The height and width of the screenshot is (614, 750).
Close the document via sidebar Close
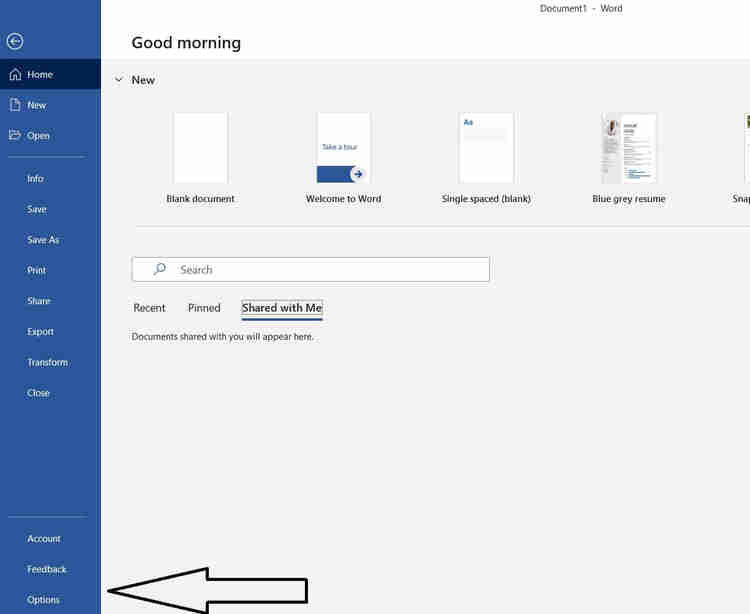[x=38, y=393]
